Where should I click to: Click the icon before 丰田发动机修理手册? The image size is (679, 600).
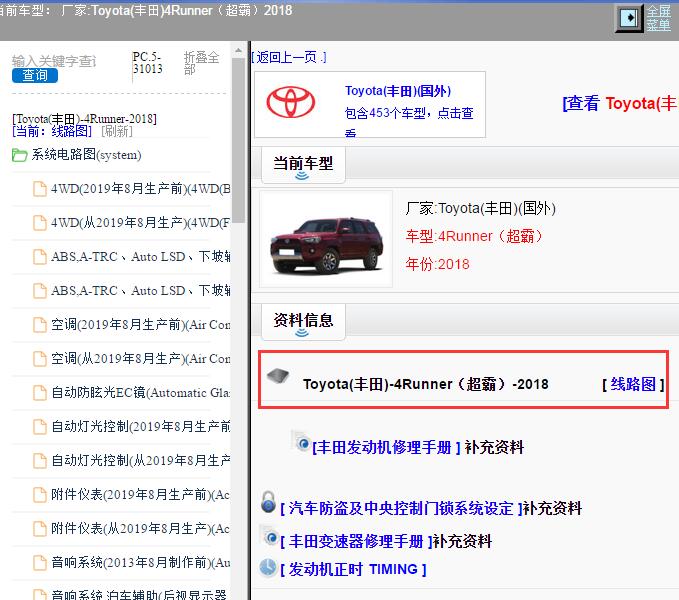click(301, 441)
